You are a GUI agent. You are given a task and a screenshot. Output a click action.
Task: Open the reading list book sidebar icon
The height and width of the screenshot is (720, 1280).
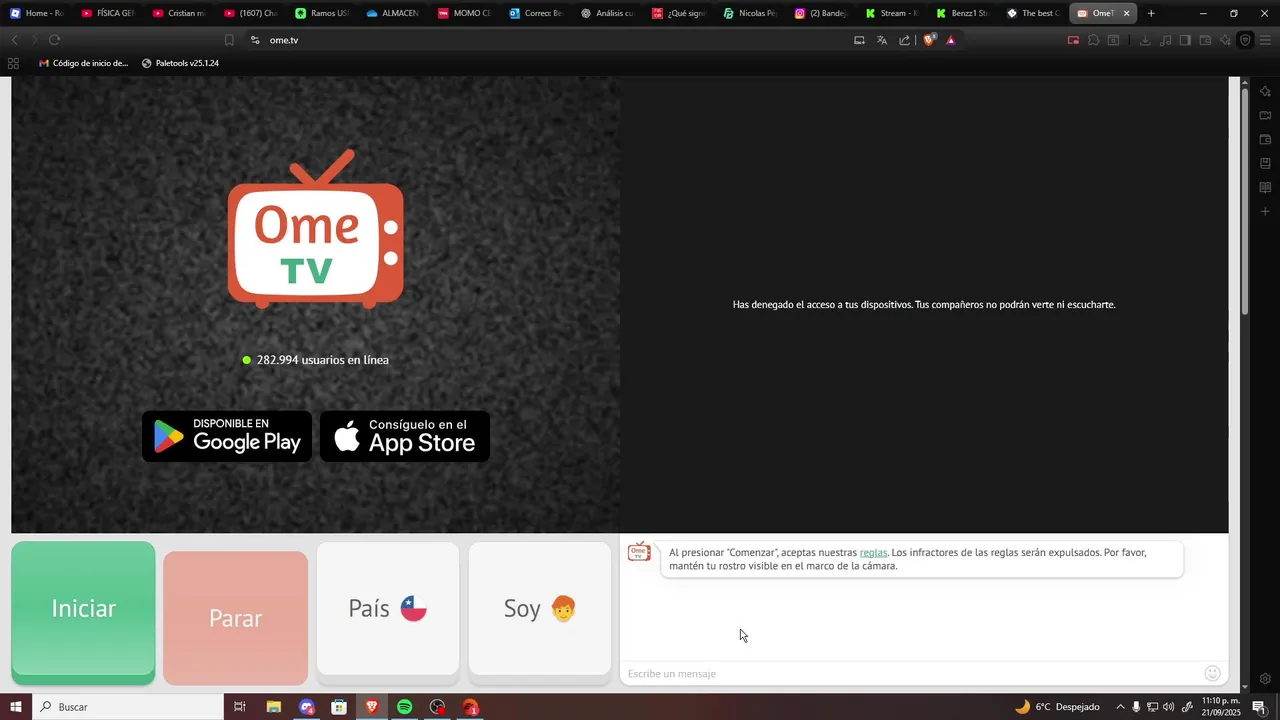click(1265, 187)
